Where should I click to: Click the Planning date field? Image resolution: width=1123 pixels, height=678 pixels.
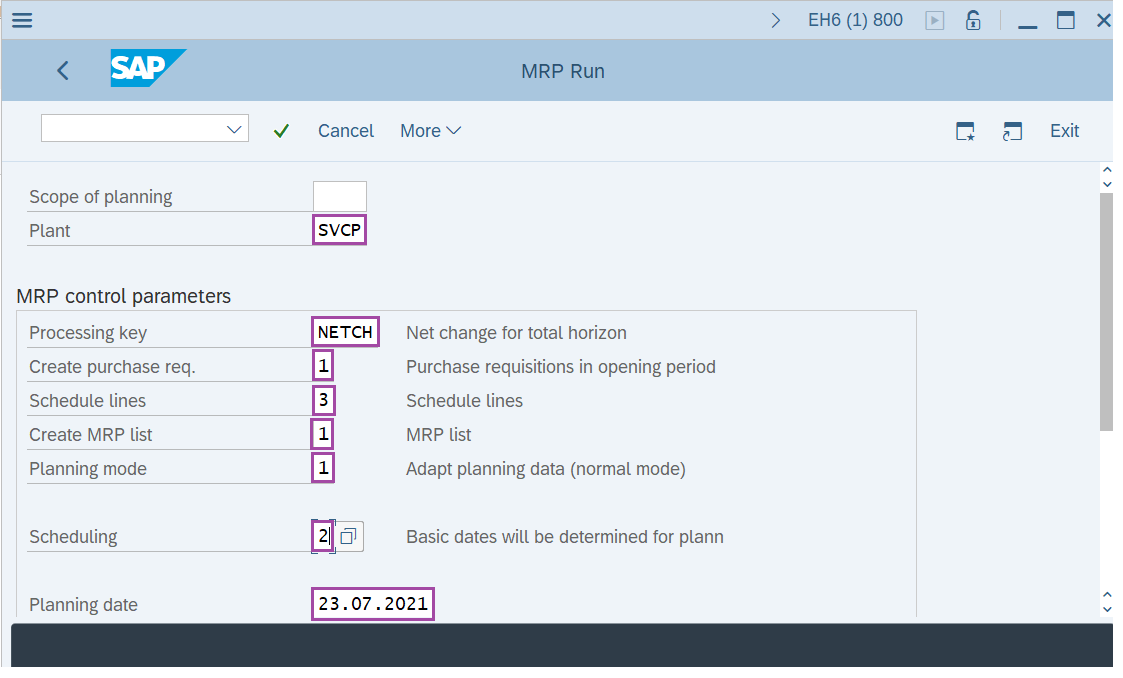372,603
